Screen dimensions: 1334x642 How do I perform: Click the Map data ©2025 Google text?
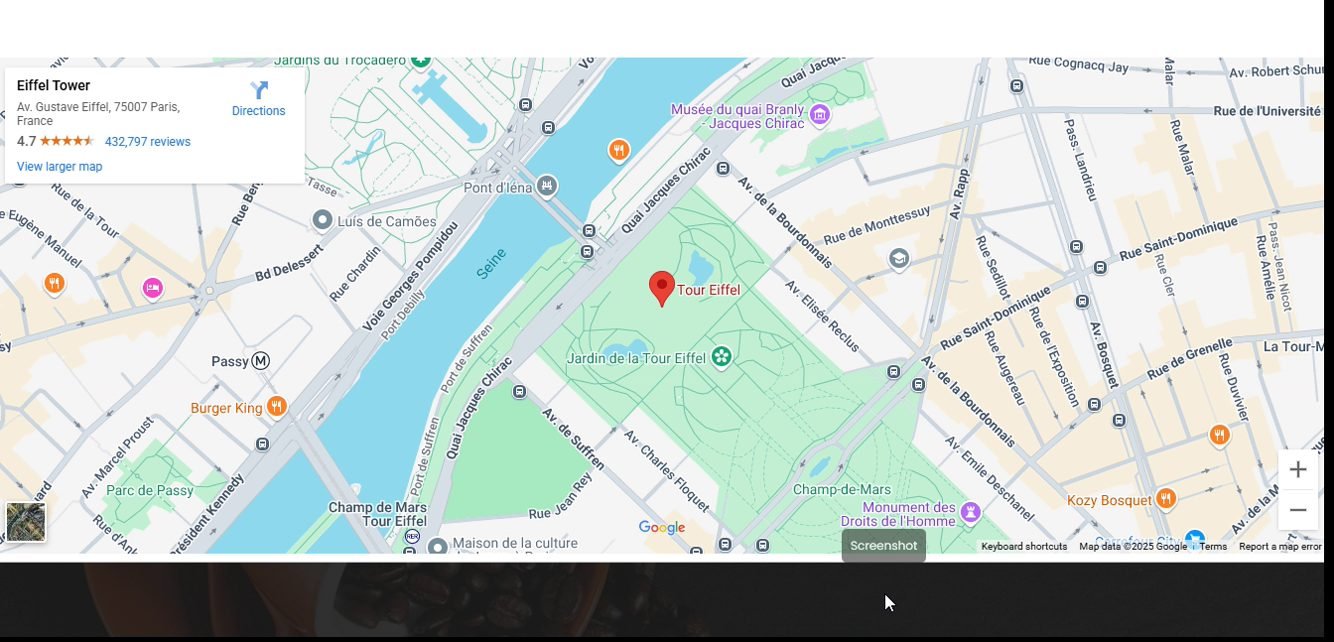pyautogui.click(x=1133, y=546)
